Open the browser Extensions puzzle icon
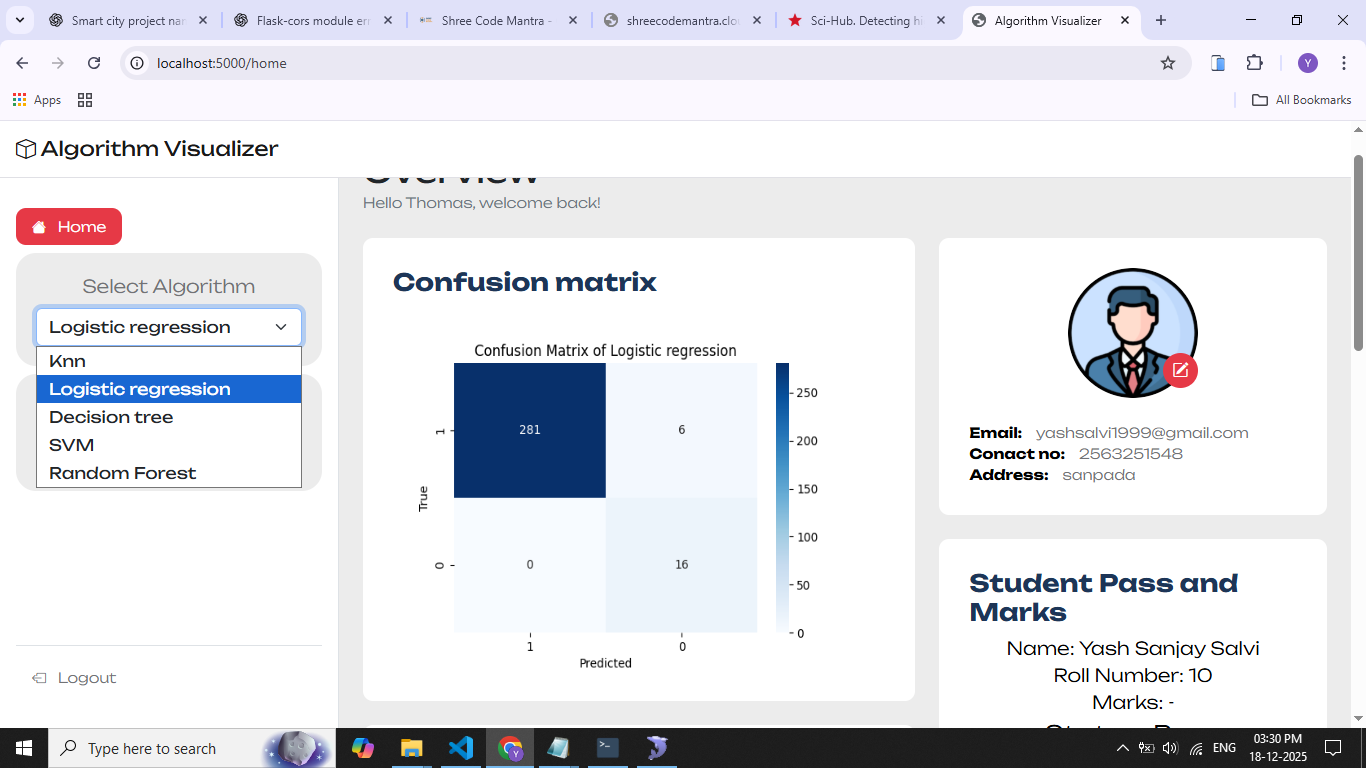 tap(1254, 63)
